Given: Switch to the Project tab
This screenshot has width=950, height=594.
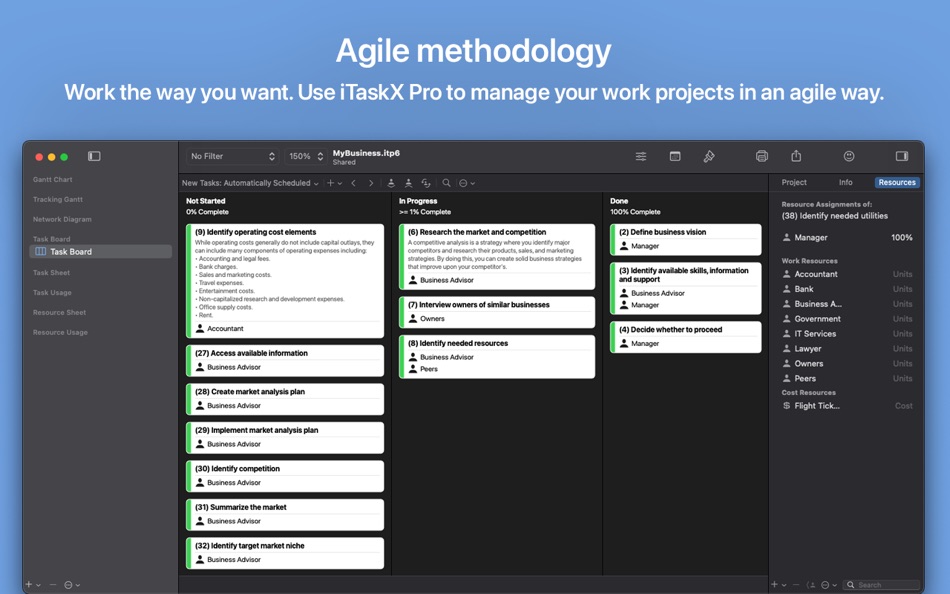Looking at the screenshot, I should pos(794,182).
